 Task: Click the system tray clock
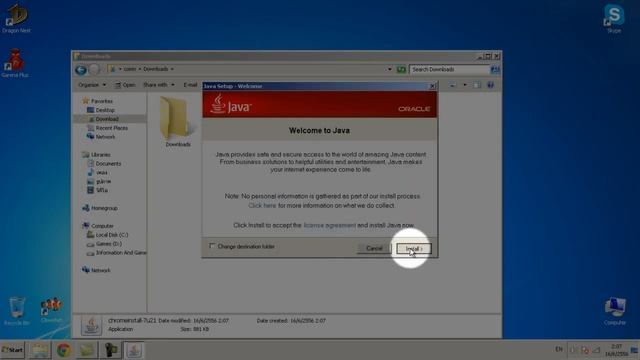(x=616, y=350)
